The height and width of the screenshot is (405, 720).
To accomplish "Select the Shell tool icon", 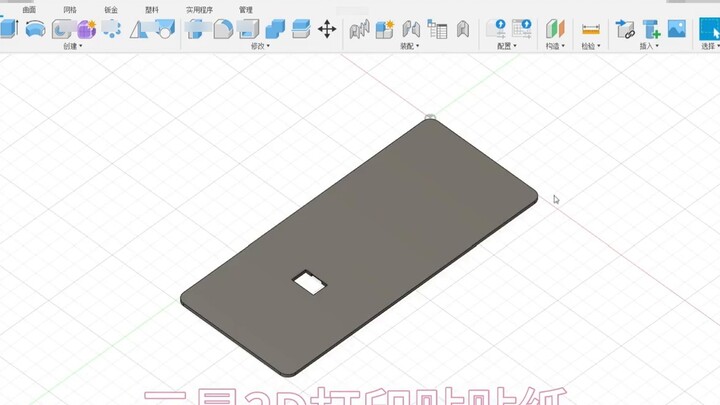I will [249, 29].
